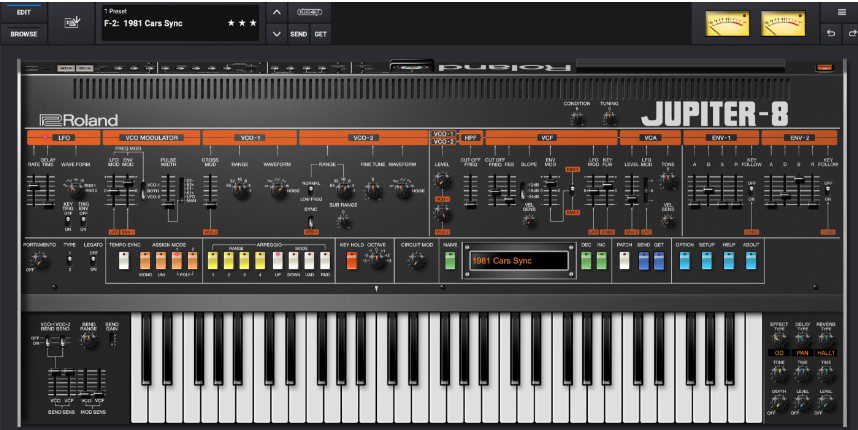The width and height of the screenshot is (858, 430).
Task: Click the OPTION button
Action: click(x=685, y=261)
